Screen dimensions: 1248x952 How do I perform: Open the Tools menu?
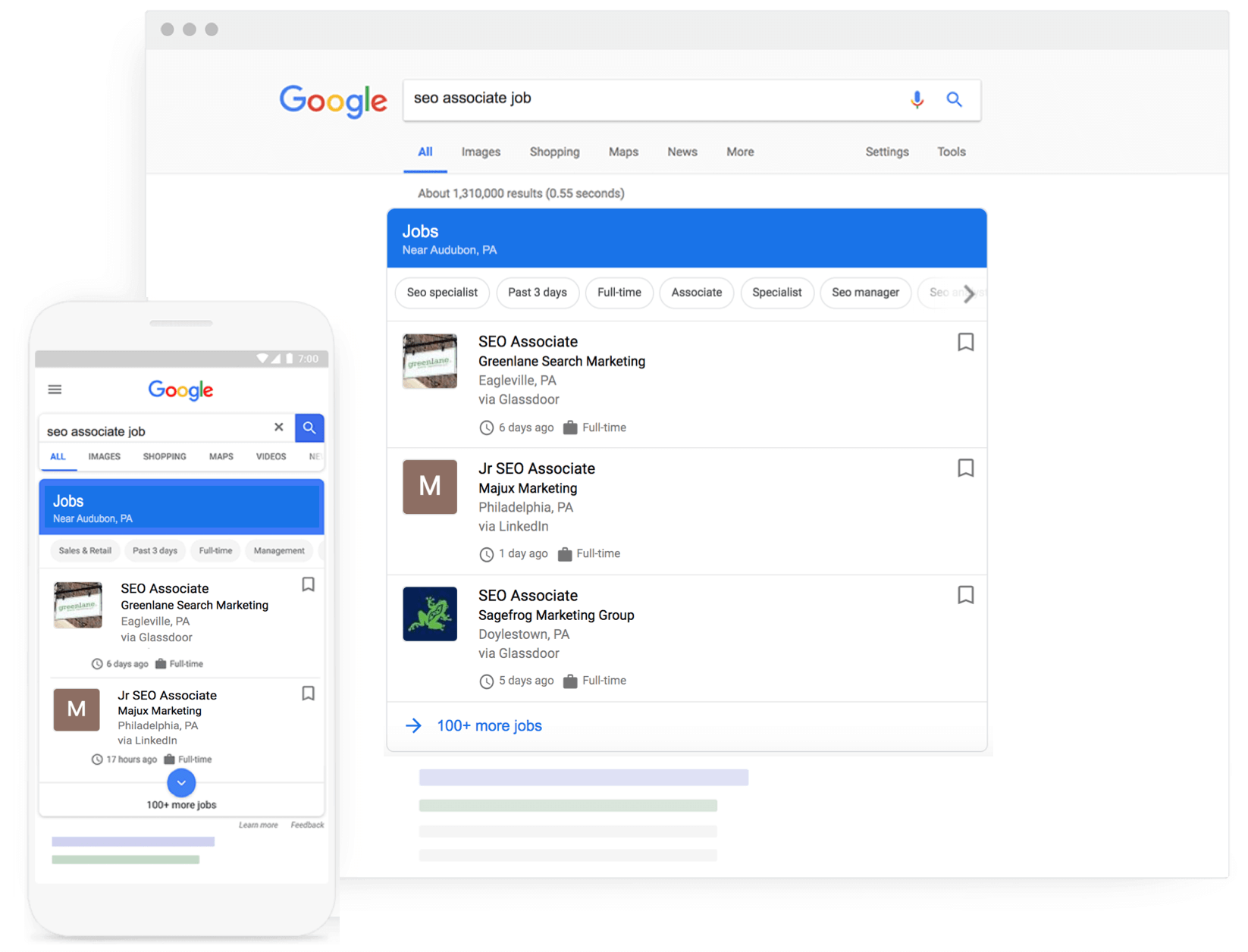(951, 152)
